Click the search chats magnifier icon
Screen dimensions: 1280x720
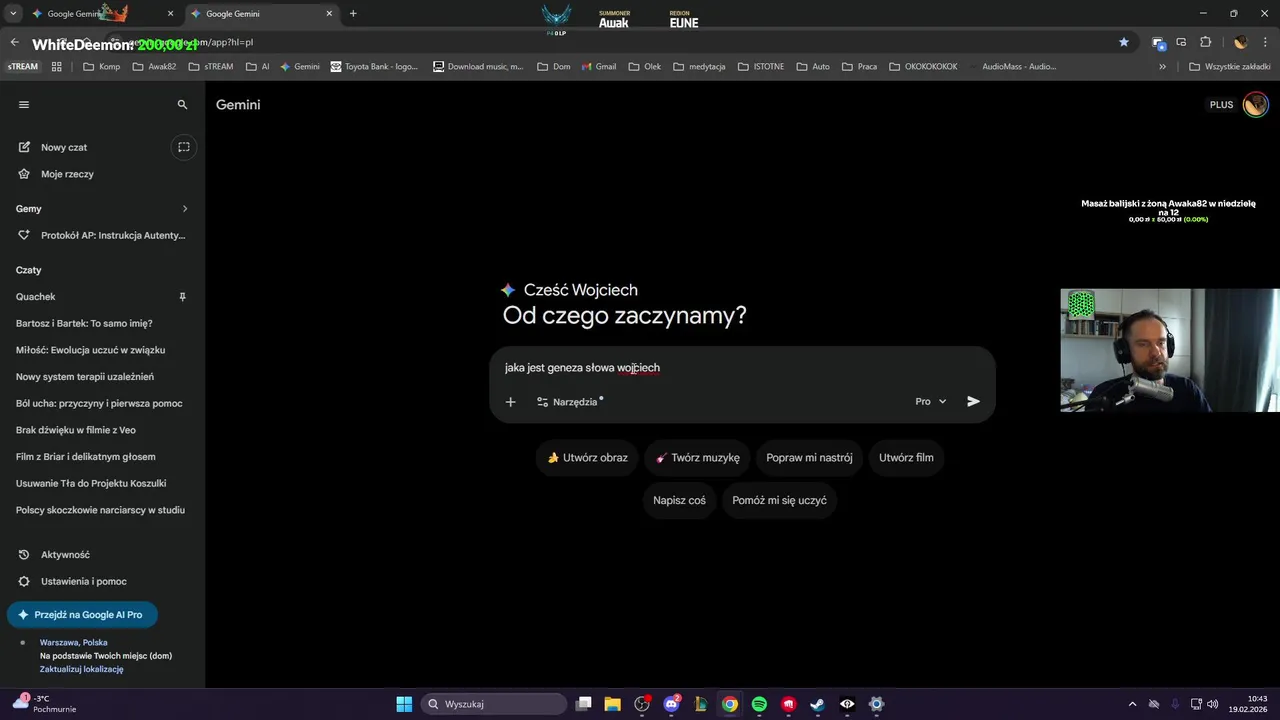coord(182,104)
